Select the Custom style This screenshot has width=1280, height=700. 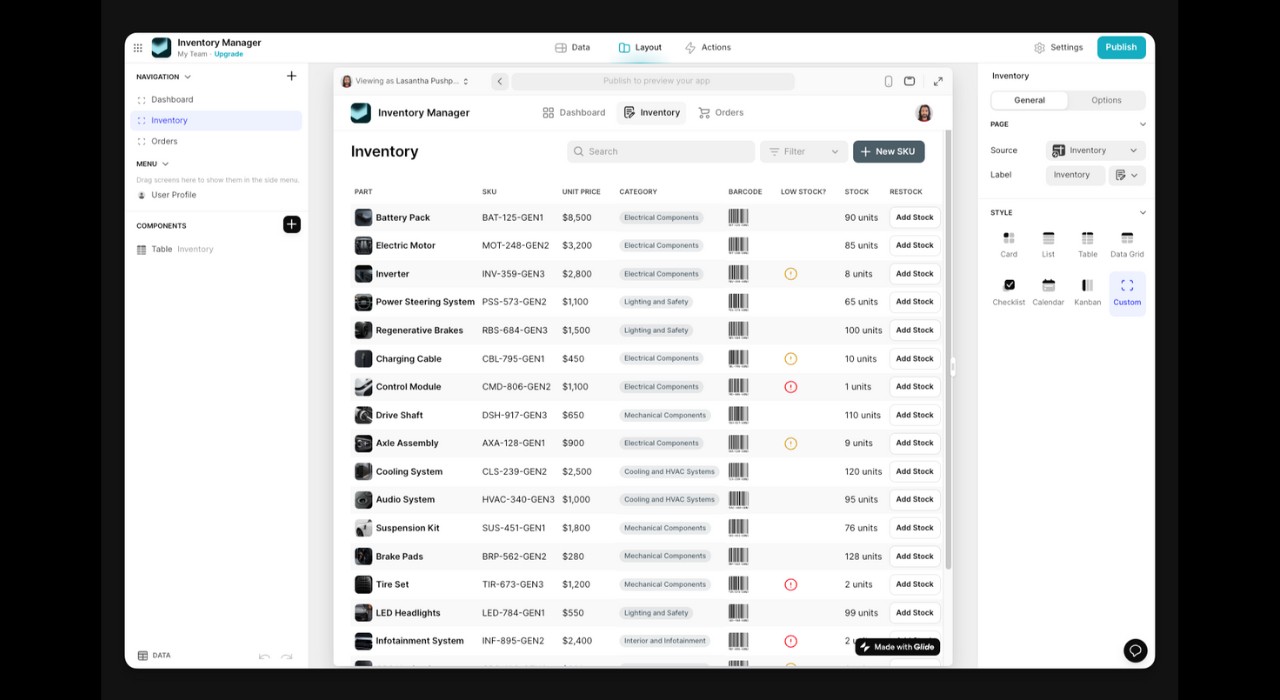click(x=1127, y=293)
